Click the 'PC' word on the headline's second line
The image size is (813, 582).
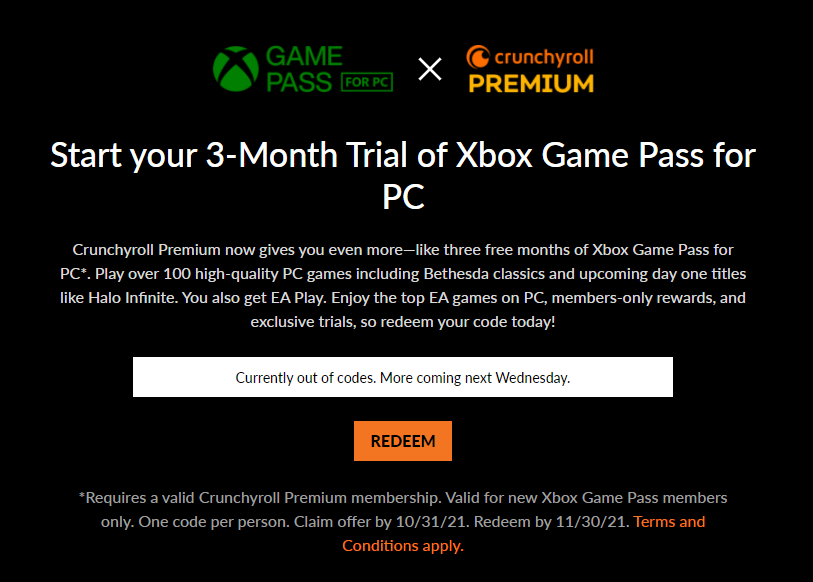[403, 197]
